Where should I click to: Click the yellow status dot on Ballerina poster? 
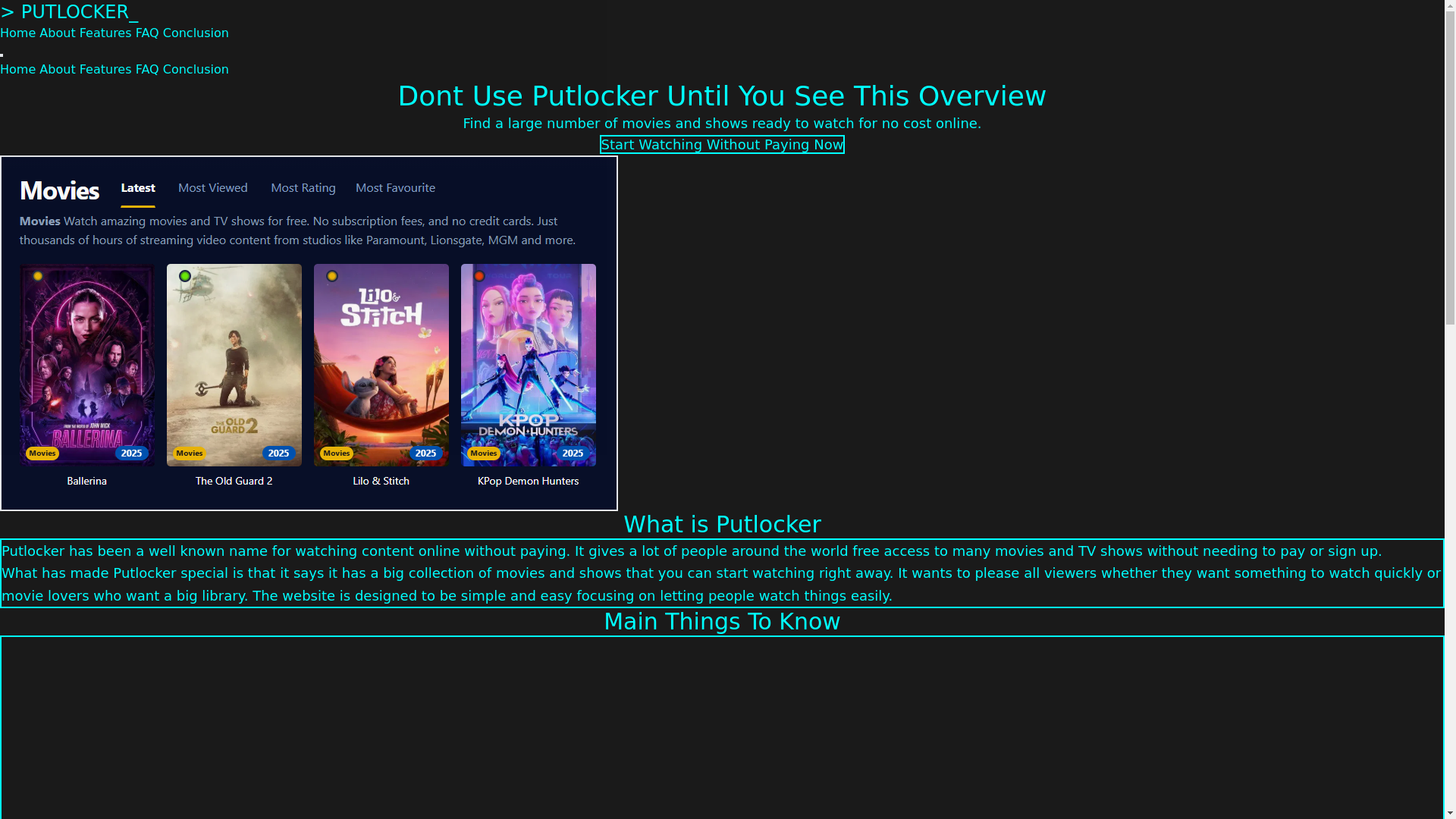coord(38,276)
